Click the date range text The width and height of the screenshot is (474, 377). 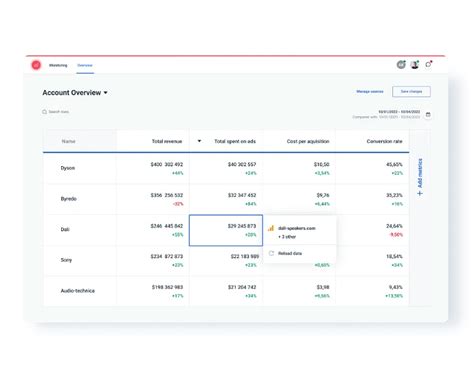(399, 112)
